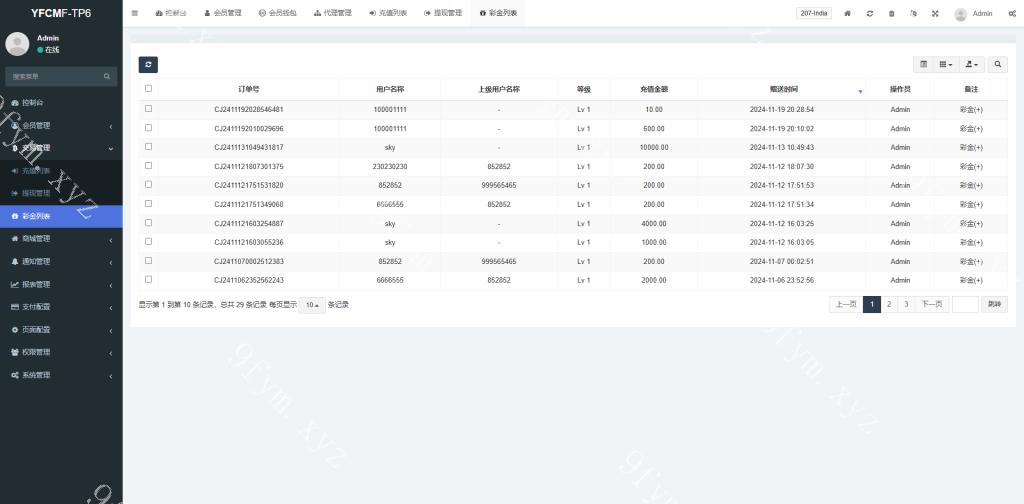The image size is (1024, 504).
Task: Open the settings gears icon at top right
Action: coord(1012,13)
